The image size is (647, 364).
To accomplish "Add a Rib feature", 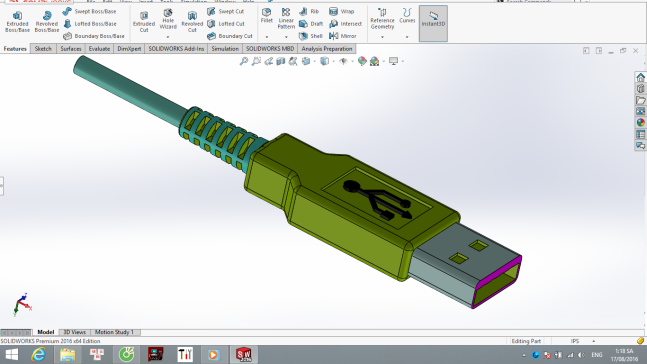I will click(309, 12).
